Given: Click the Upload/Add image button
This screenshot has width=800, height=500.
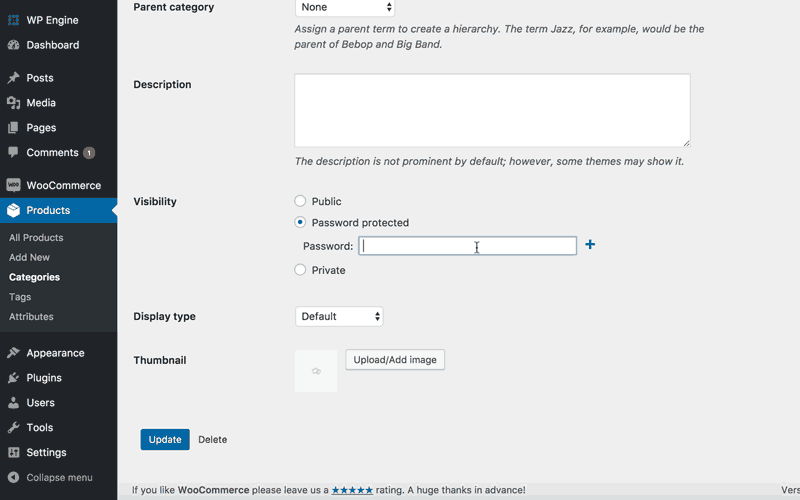Looking at the screenshot, I should (x=395, y=360).
